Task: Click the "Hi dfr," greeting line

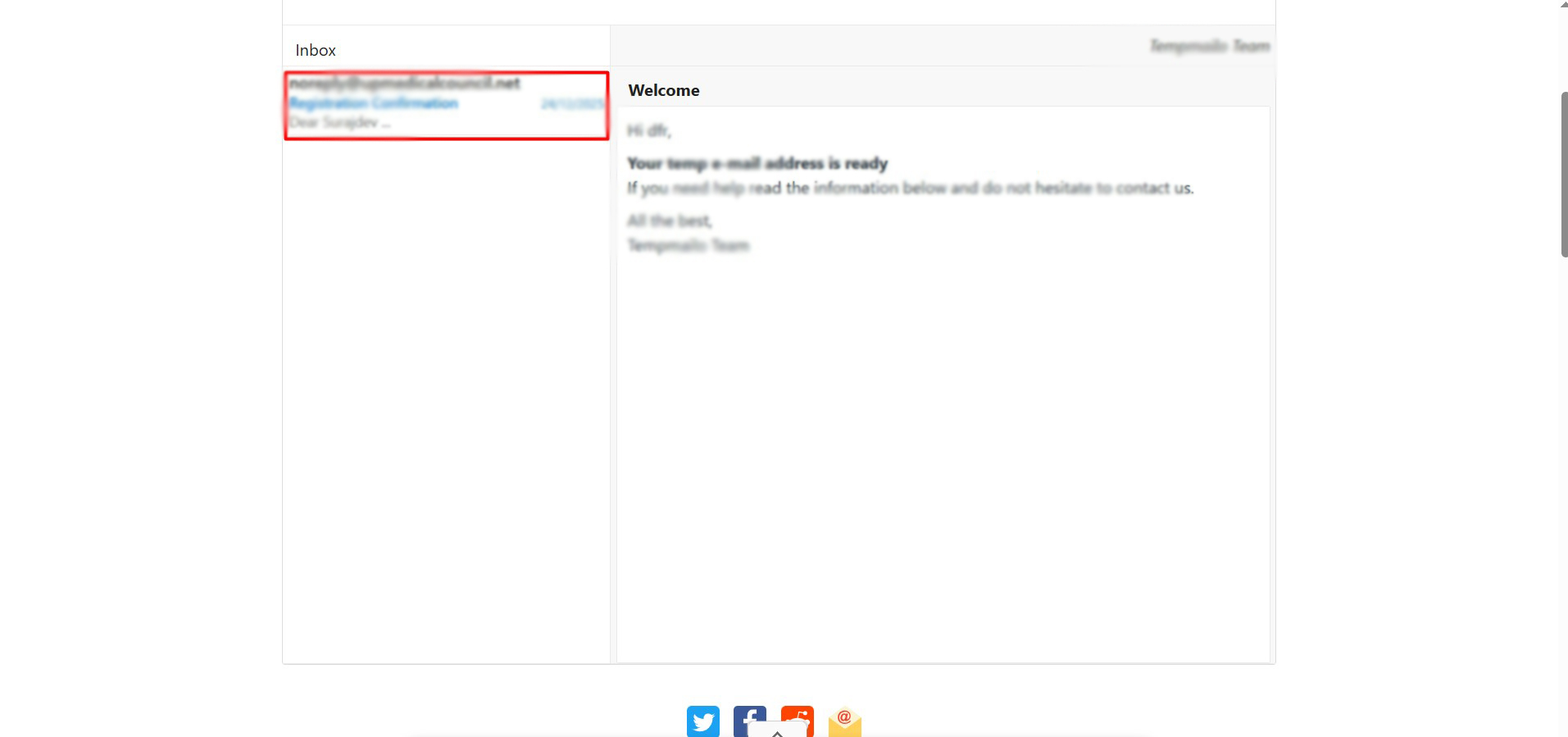Action: click(x=649, y=130)
